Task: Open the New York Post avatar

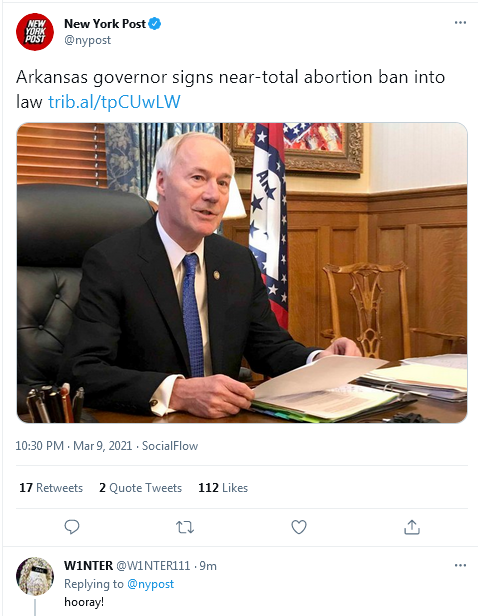Action: click(x=35, y=32)
